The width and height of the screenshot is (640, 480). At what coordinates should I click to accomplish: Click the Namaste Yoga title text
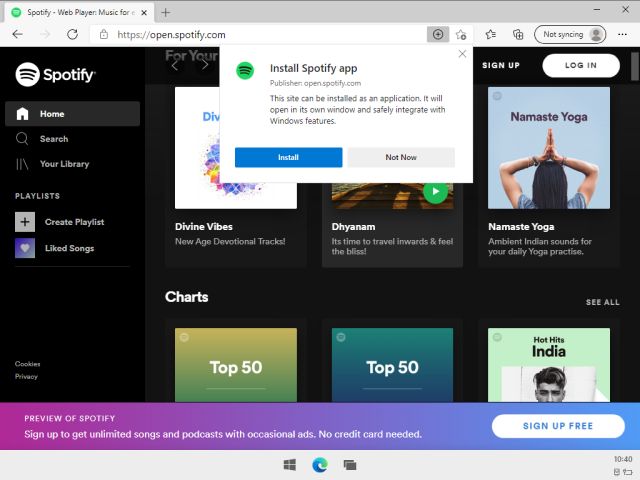pyautogui.click(x=521, y=227)
